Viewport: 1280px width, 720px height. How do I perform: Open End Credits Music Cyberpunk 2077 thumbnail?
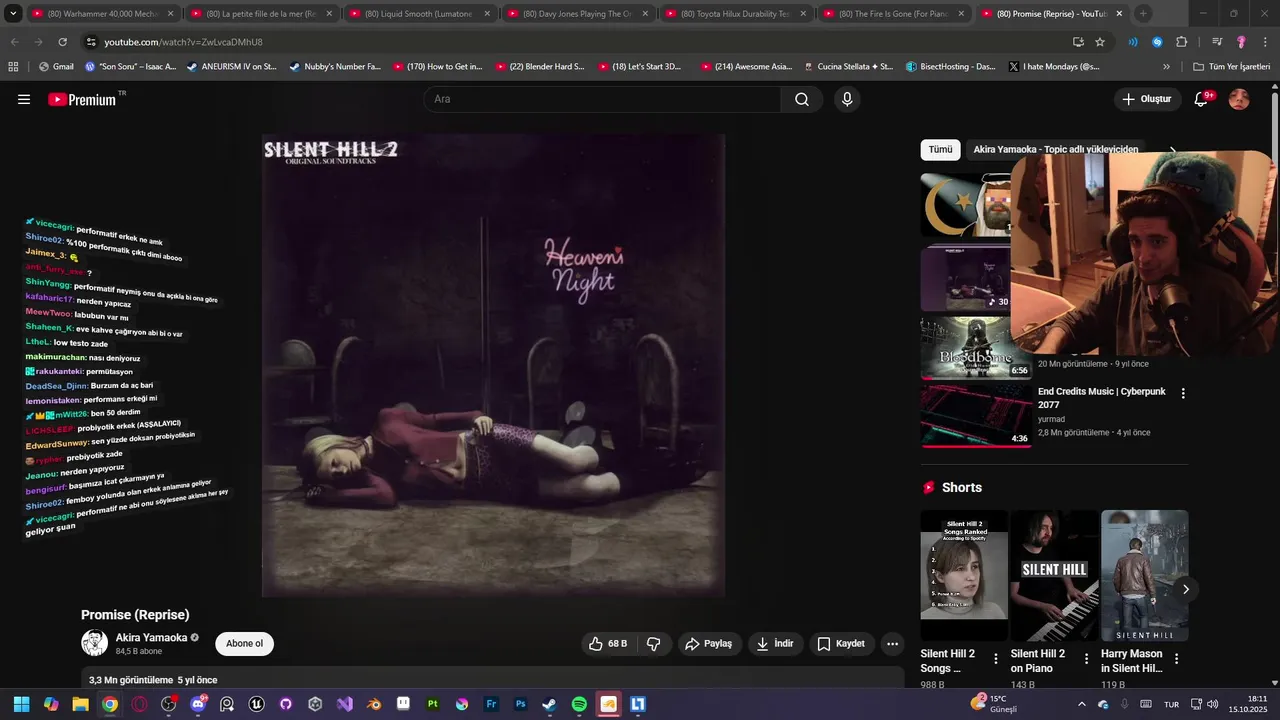(x=976, y=416)
